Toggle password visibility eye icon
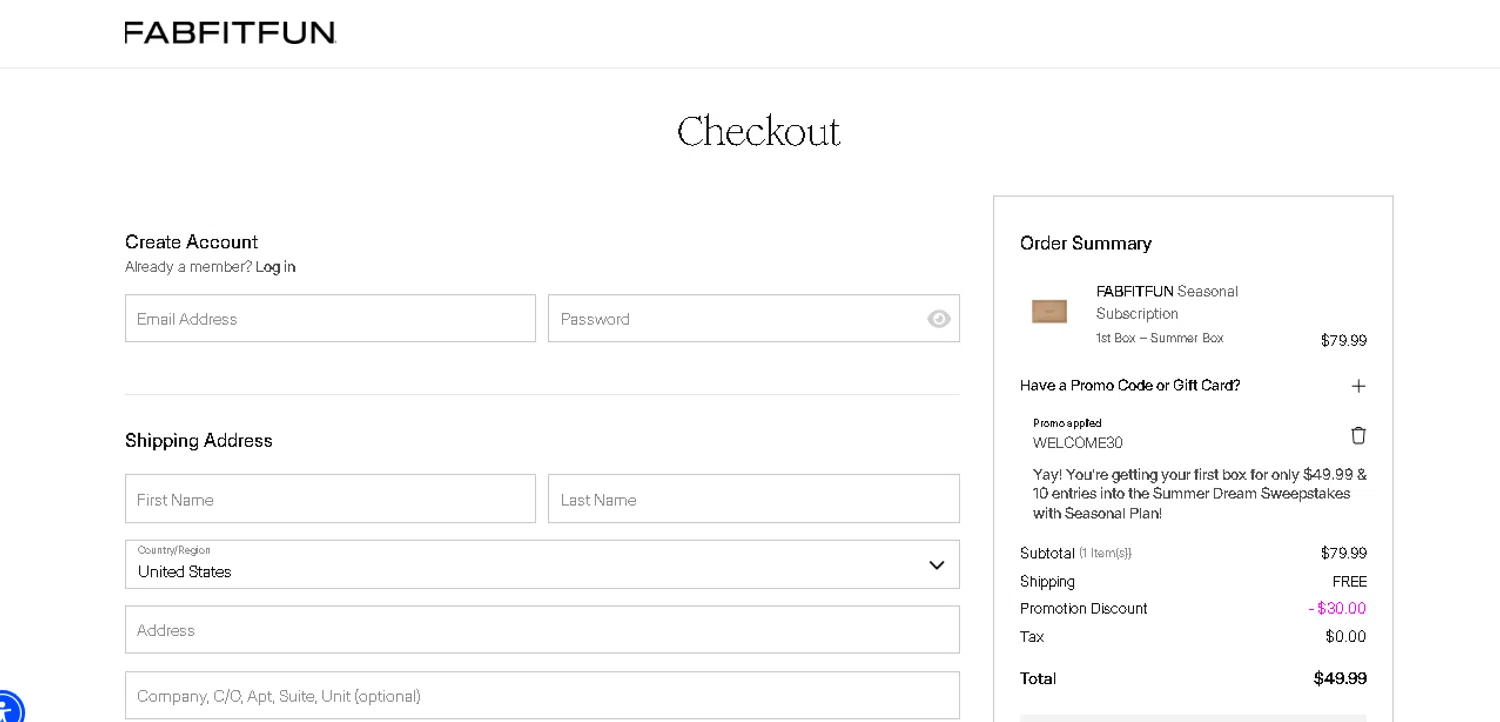 click(938, 319)
